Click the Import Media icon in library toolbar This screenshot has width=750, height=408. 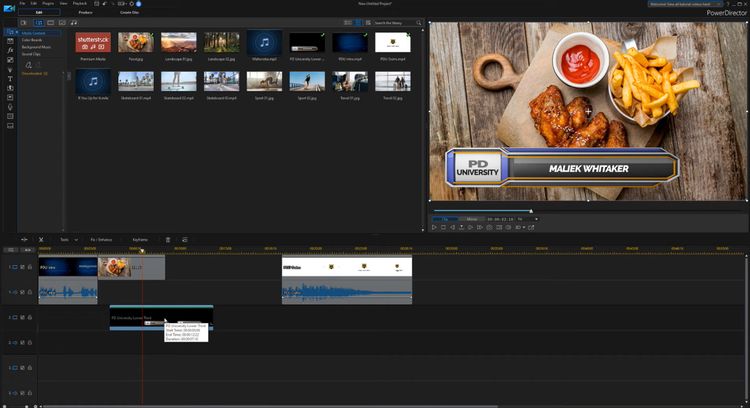23,22
